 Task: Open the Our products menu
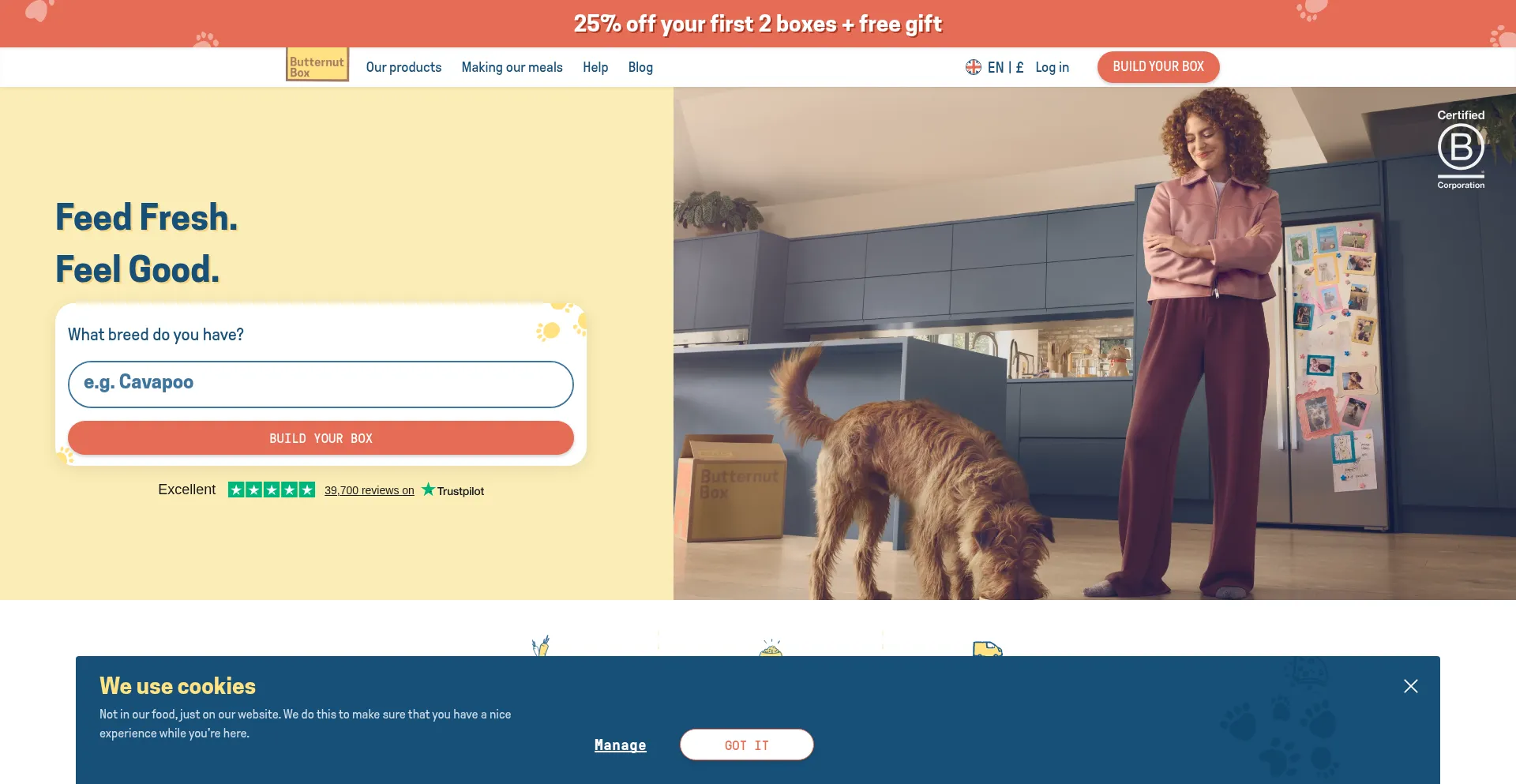(403, 67)
